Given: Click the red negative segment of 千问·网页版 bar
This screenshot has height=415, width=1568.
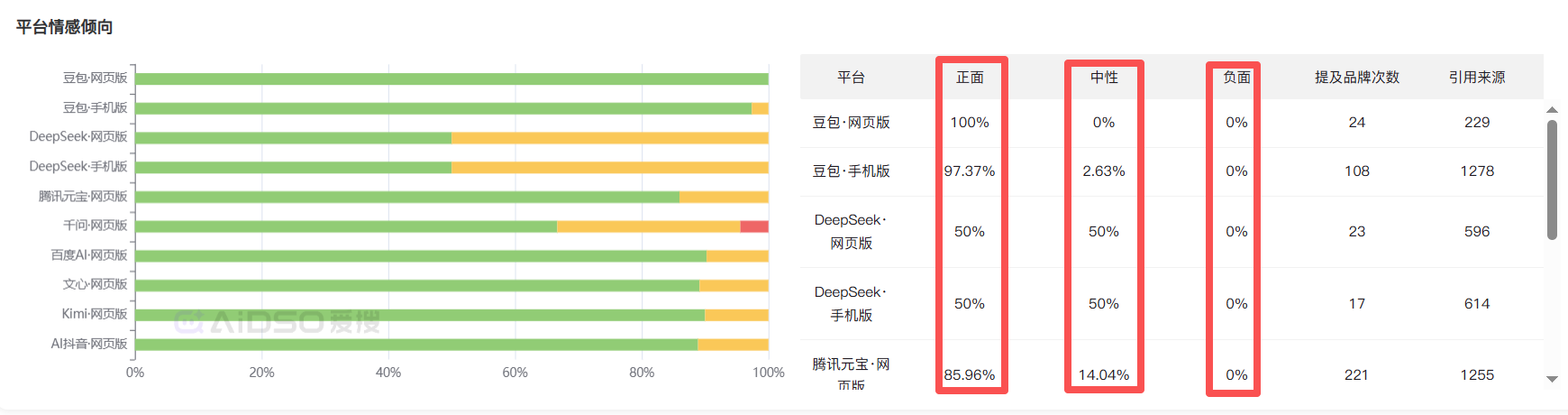Looking at the screenshot, I should pyautogui.click(x=754, y=226).
